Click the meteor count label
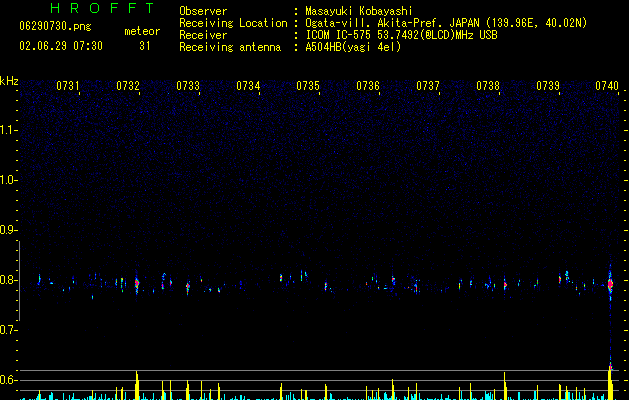Viewport: 629px width, 400px height. coord(142,31)
